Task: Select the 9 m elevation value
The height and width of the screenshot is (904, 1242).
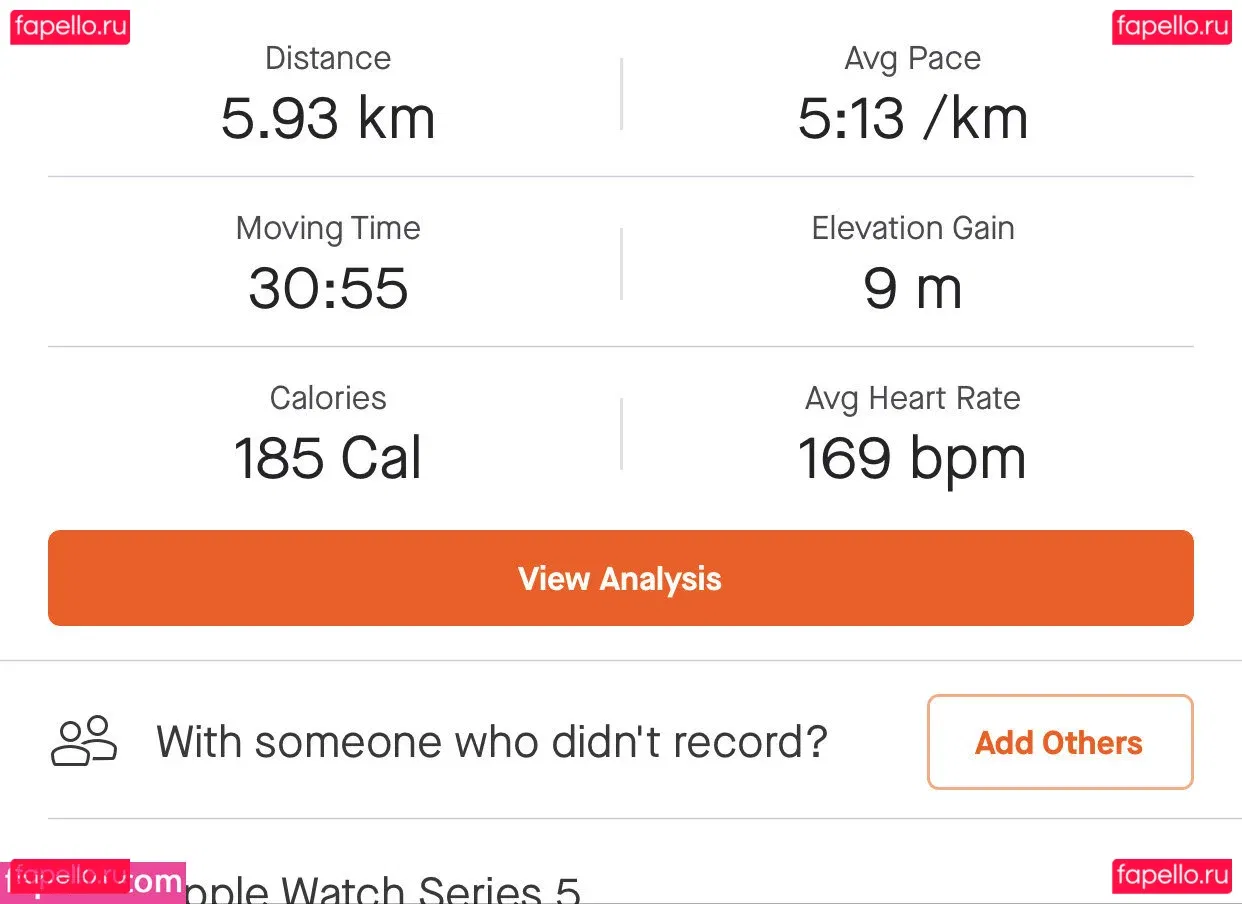Action: click(912, 288)
